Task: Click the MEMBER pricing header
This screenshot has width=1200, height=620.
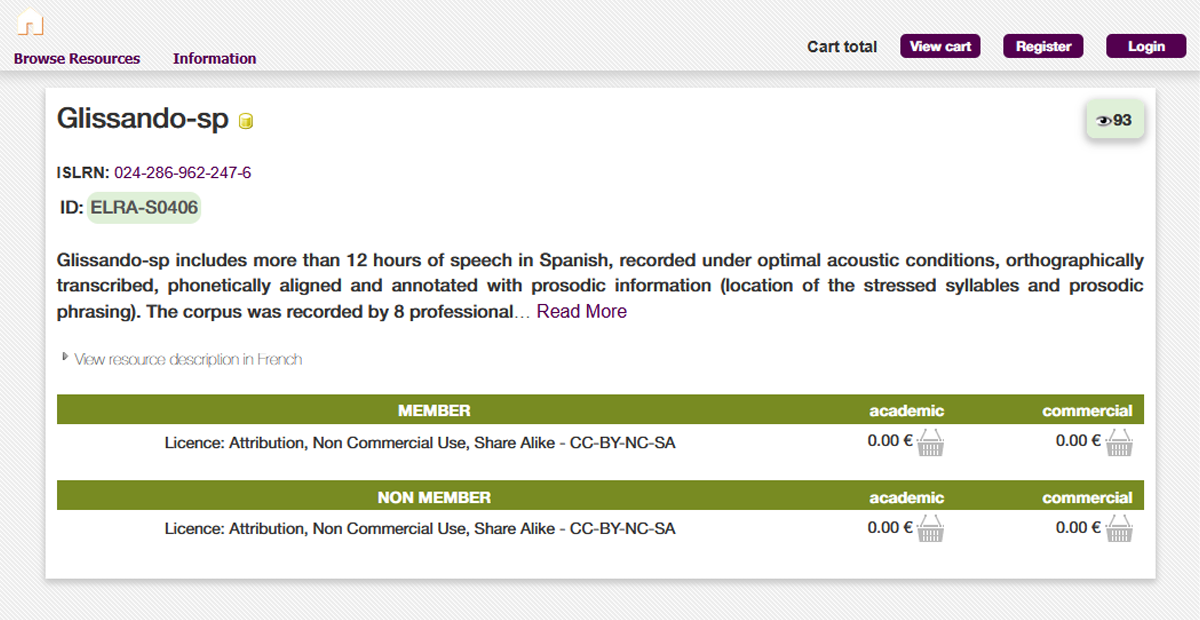Action: coord(434,410)
